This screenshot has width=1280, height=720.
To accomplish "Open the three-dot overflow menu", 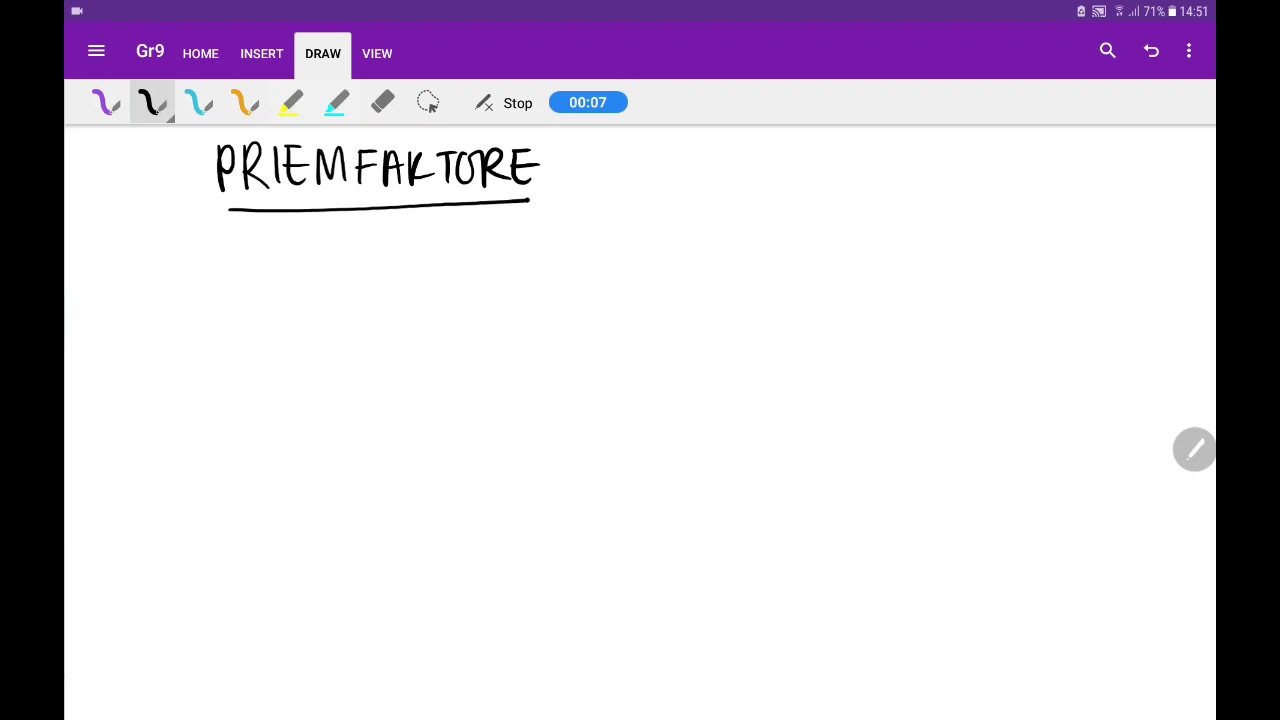I will coord(1189,51).
